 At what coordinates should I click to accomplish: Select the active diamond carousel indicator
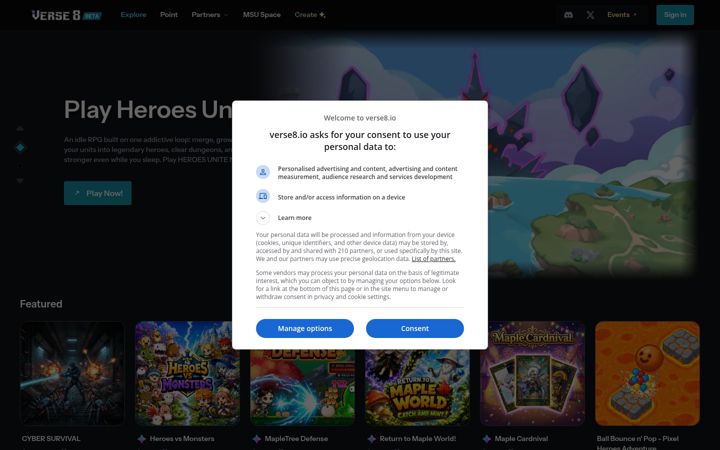[20, 147]
